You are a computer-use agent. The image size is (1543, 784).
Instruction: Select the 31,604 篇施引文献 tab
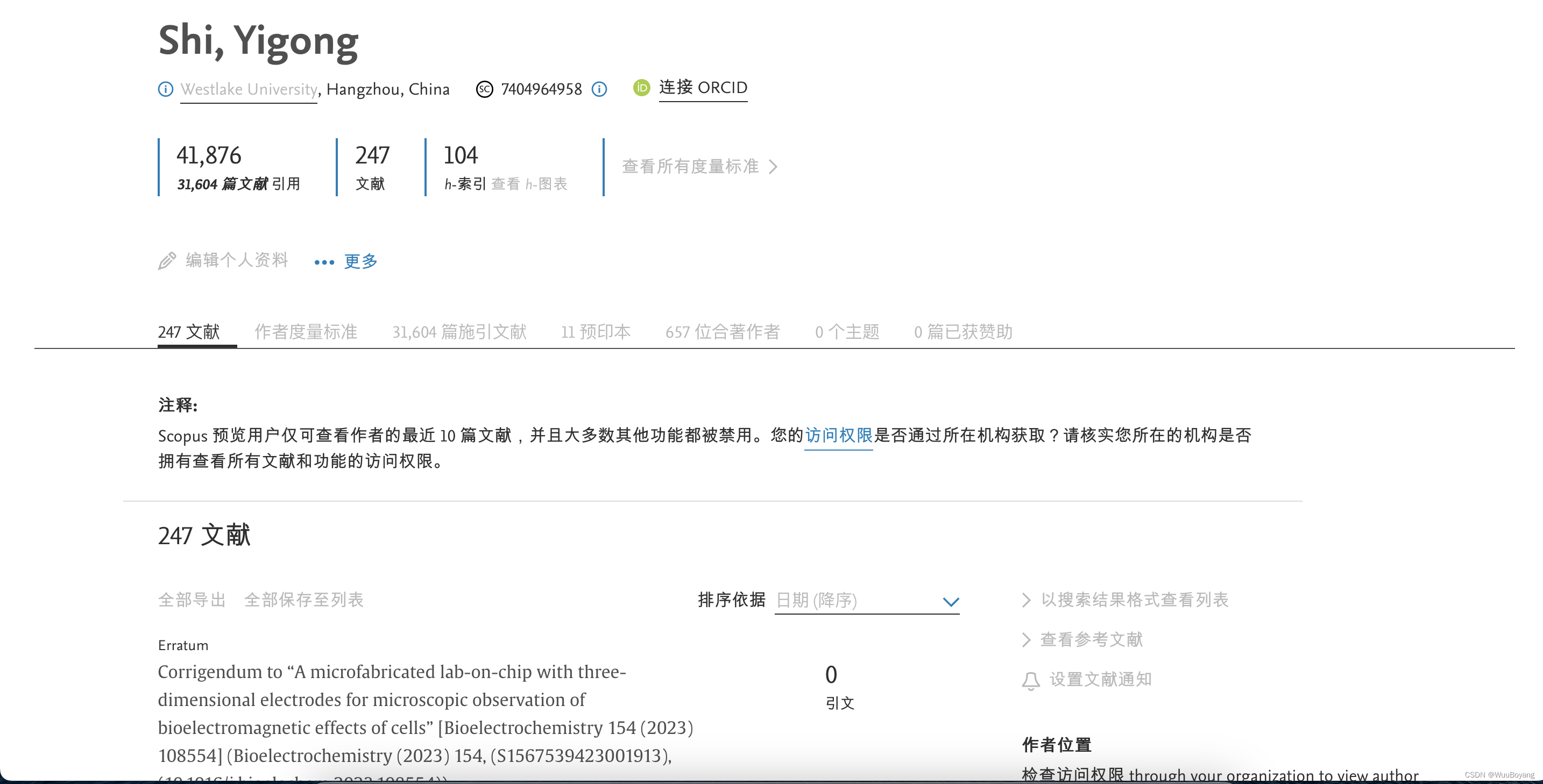[x=459, y=332]
